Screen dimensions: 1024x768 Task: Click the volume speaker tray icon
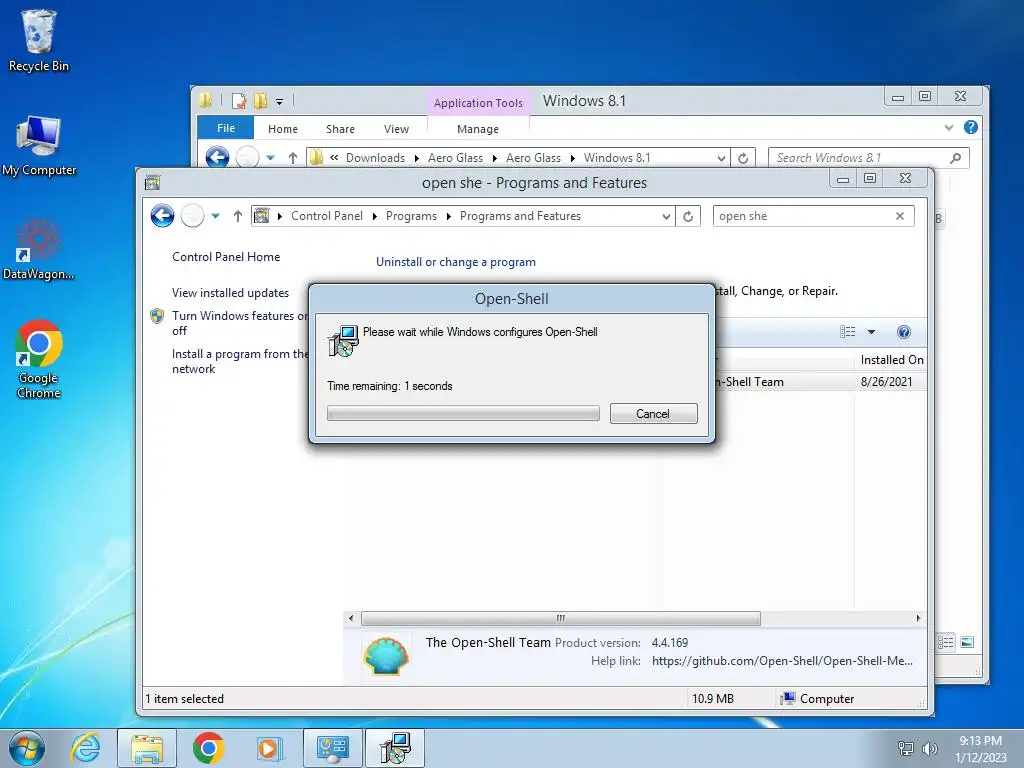coord(929,748)
